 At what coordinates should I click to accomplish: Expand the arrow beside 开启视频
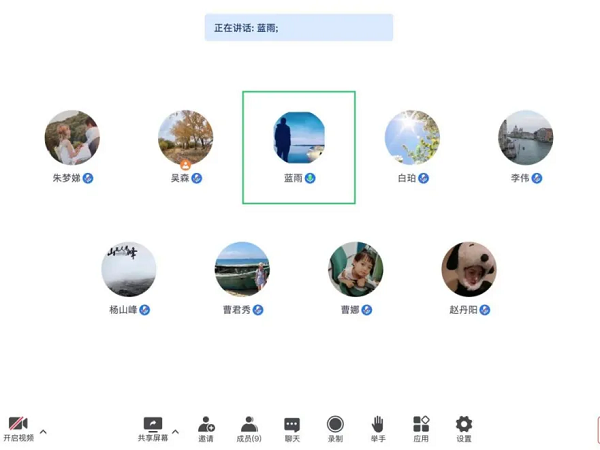(x=43, y=432)
